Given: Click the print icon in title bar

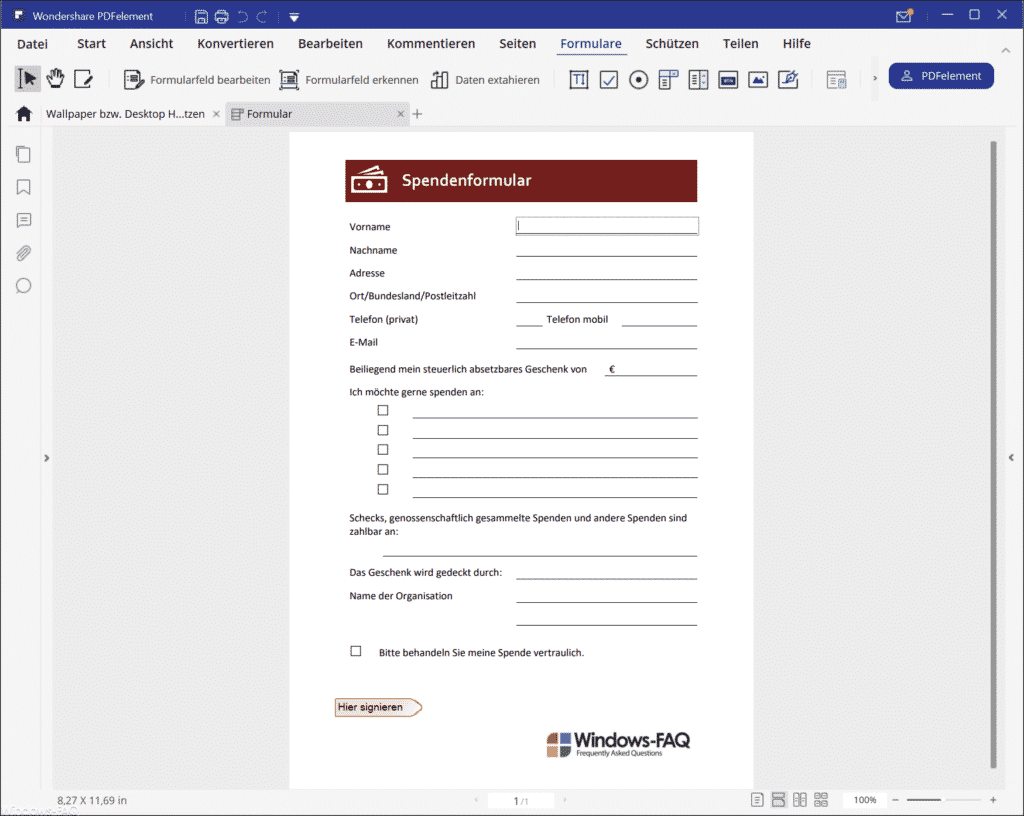Looking at the screenshot, I should 222,16.
